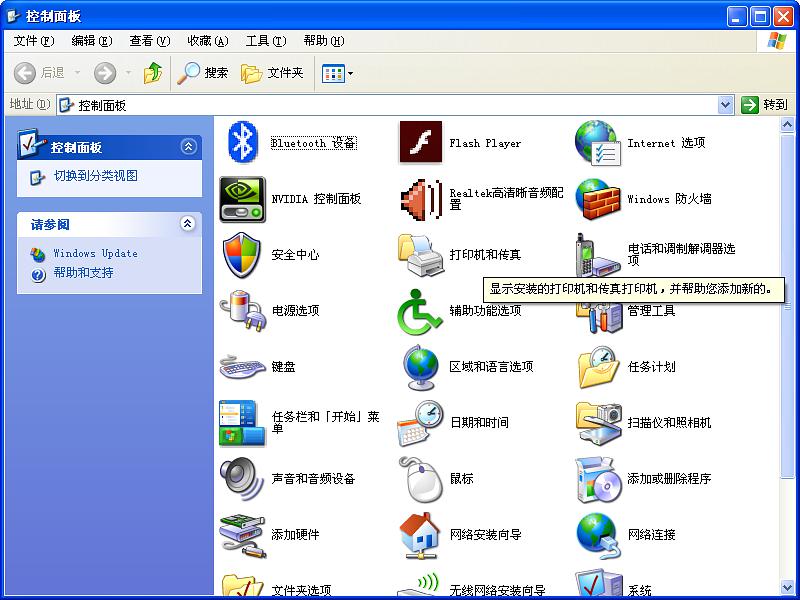Open the 扫描仪和照相机 icon

pos(599,423)
